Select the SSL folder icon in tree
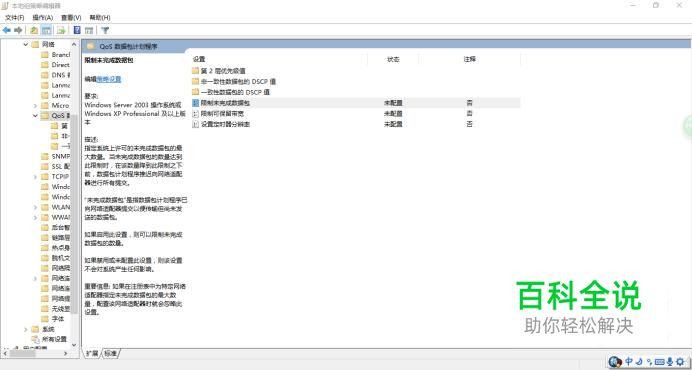Viewport: 692px width, 370px height. click(x=45, y=166)
